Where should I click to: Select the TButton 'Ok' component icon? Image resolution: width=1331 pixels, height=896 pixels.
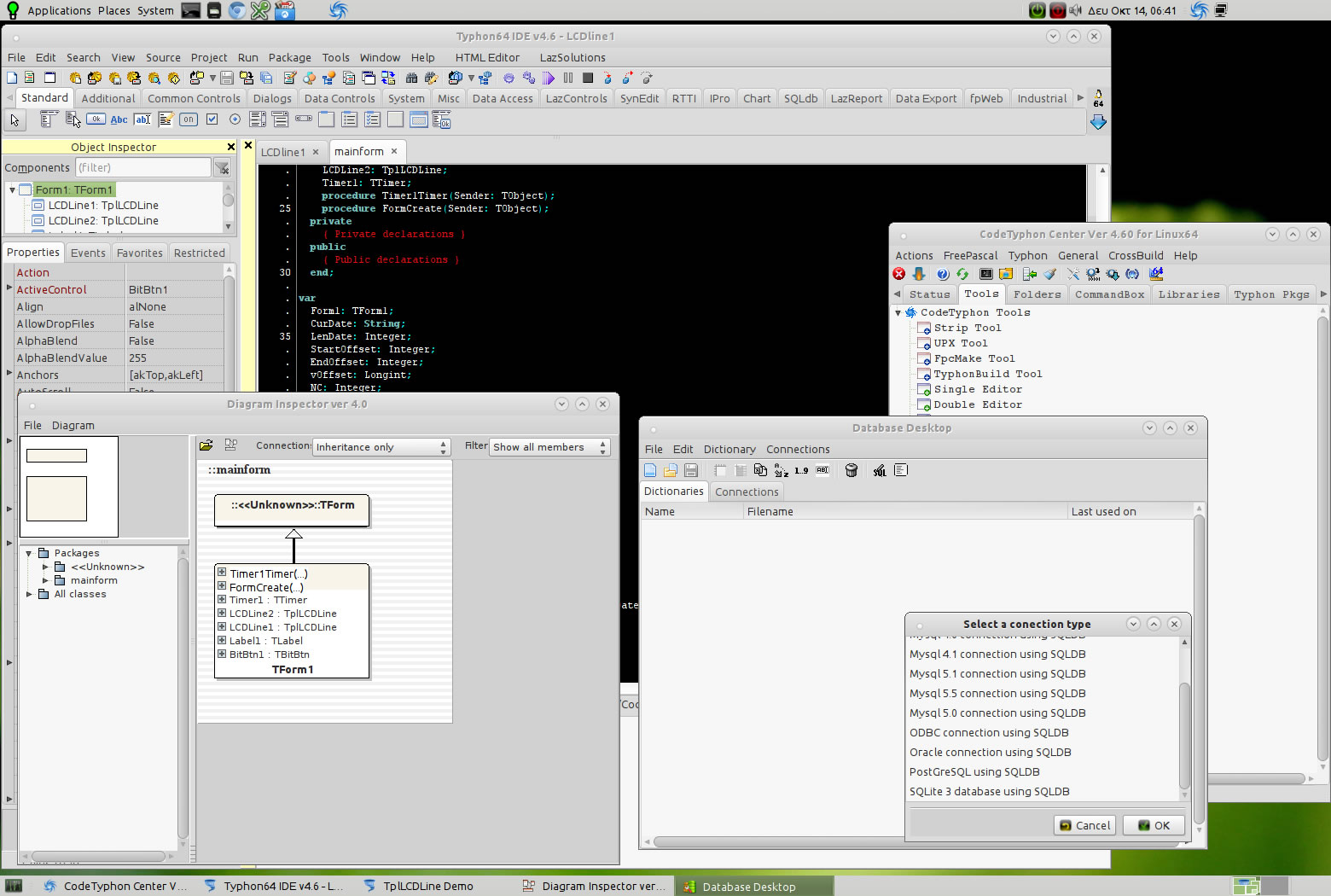click(x=96, y=119)
